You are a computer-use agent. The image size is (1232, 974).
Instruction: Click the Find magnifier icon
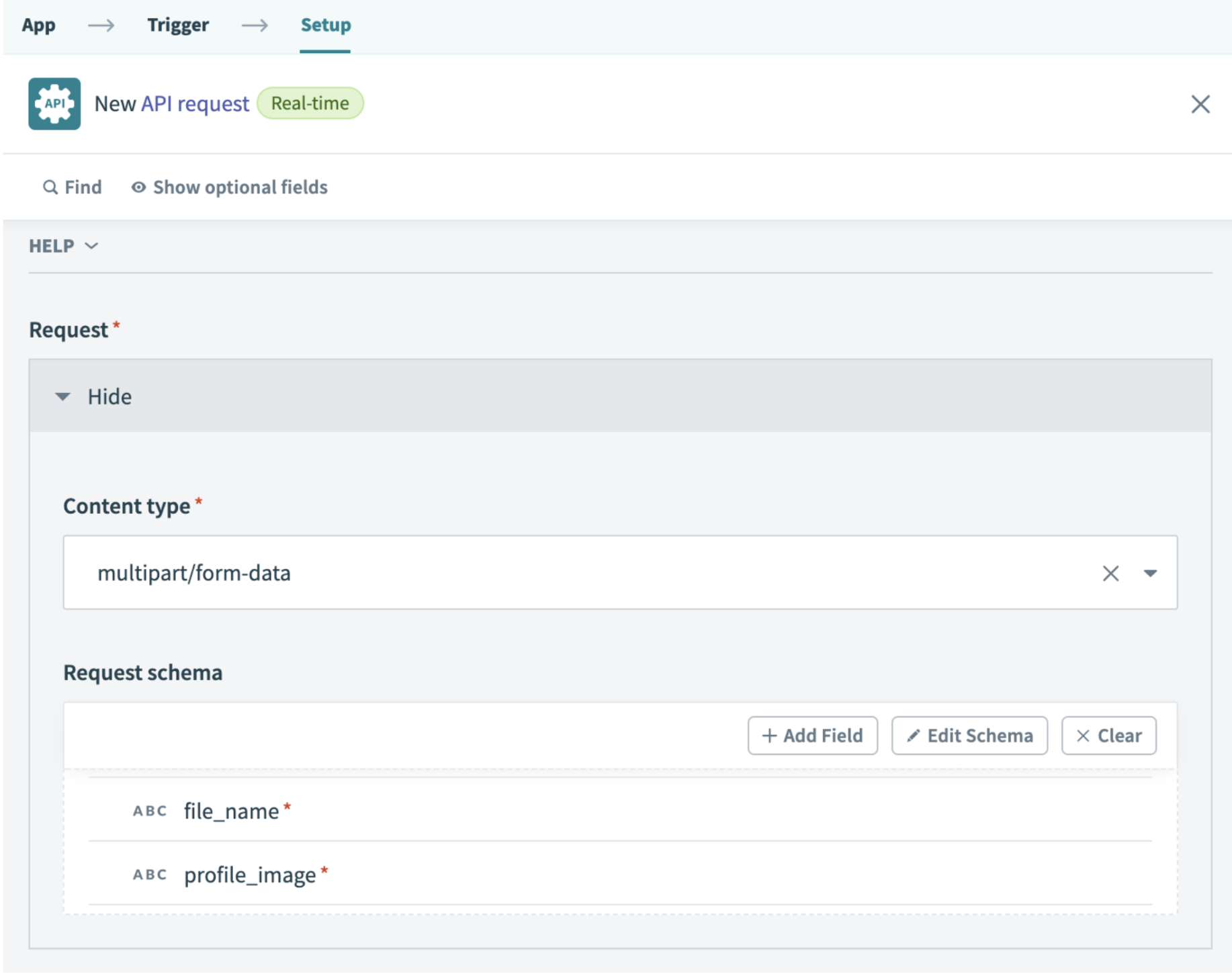coord(50,187)
